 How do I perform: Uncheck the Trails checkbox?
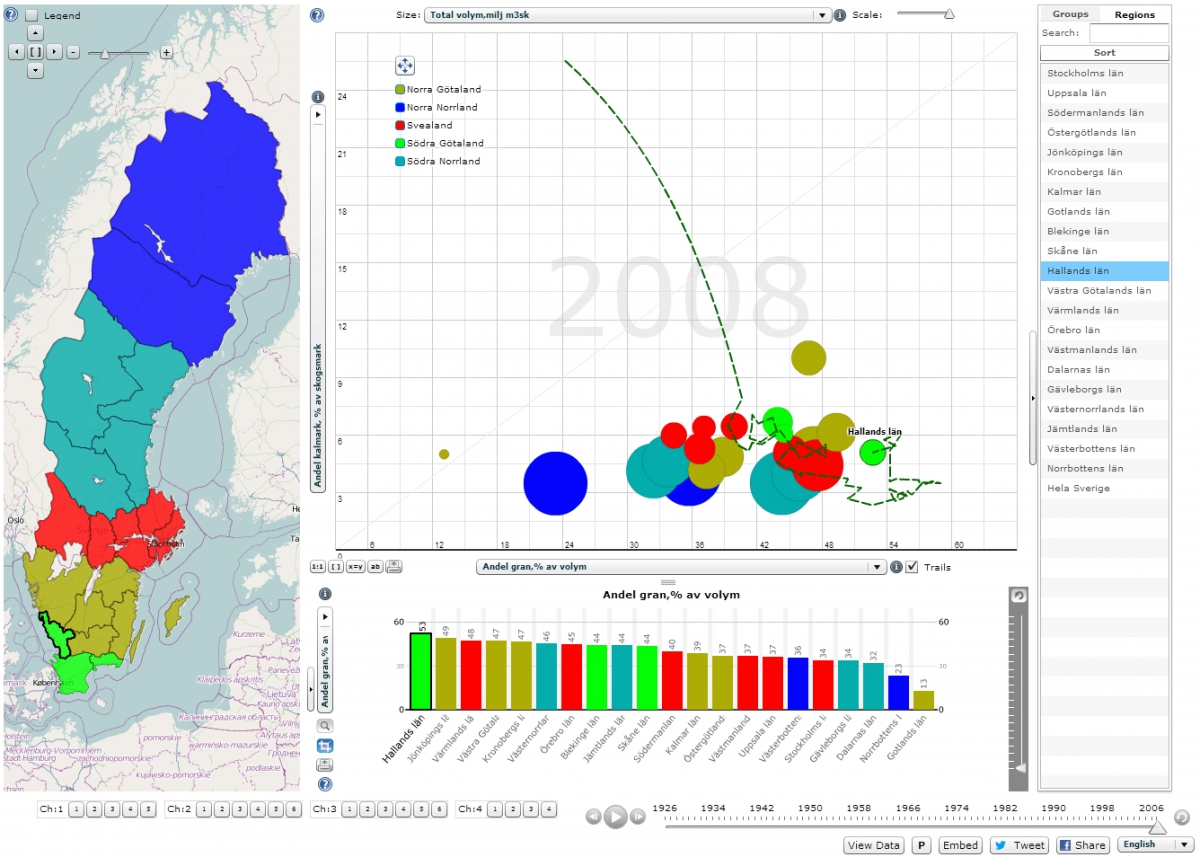912,567
